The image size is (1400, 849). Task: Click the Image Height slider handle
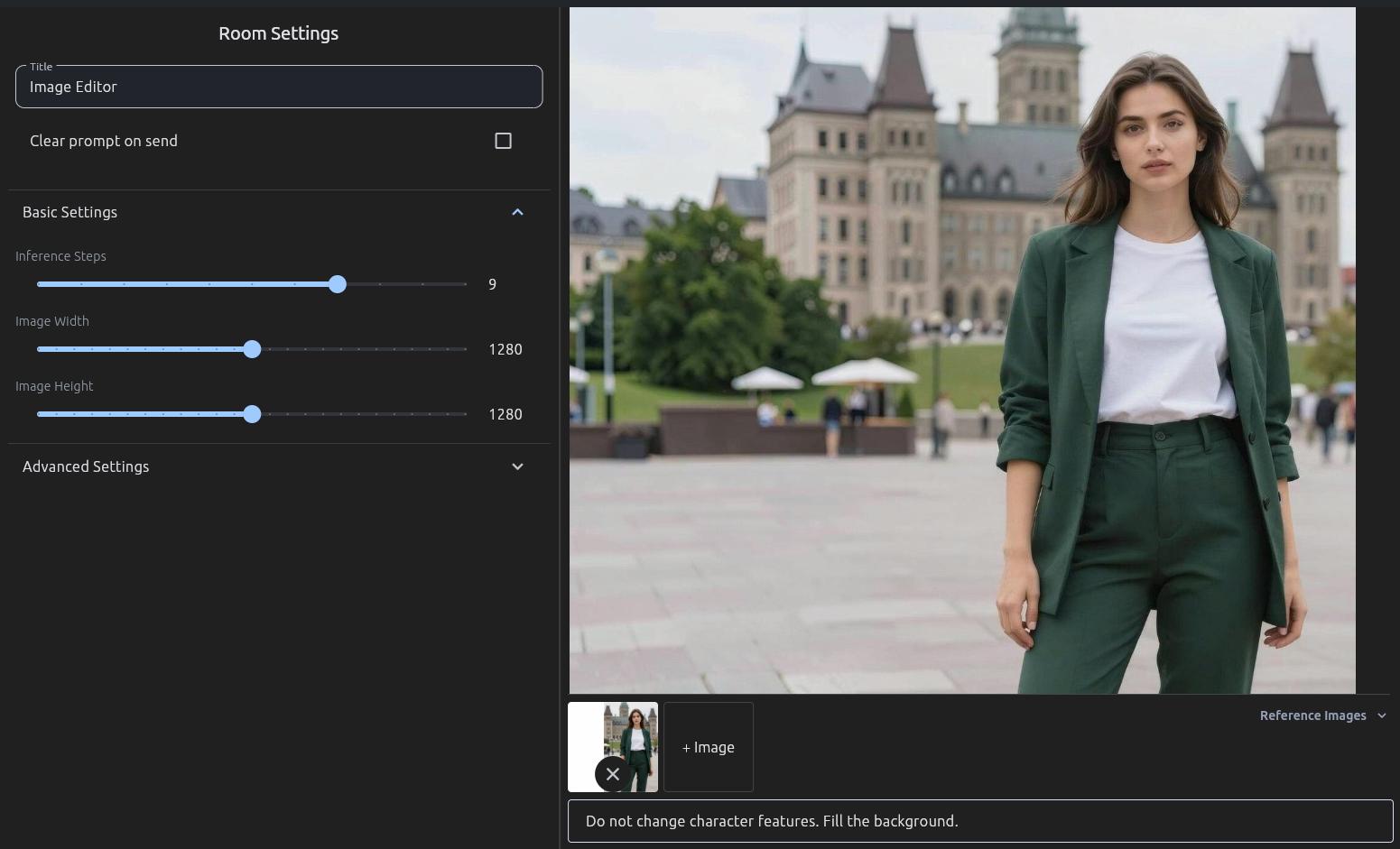coord(252,414)
